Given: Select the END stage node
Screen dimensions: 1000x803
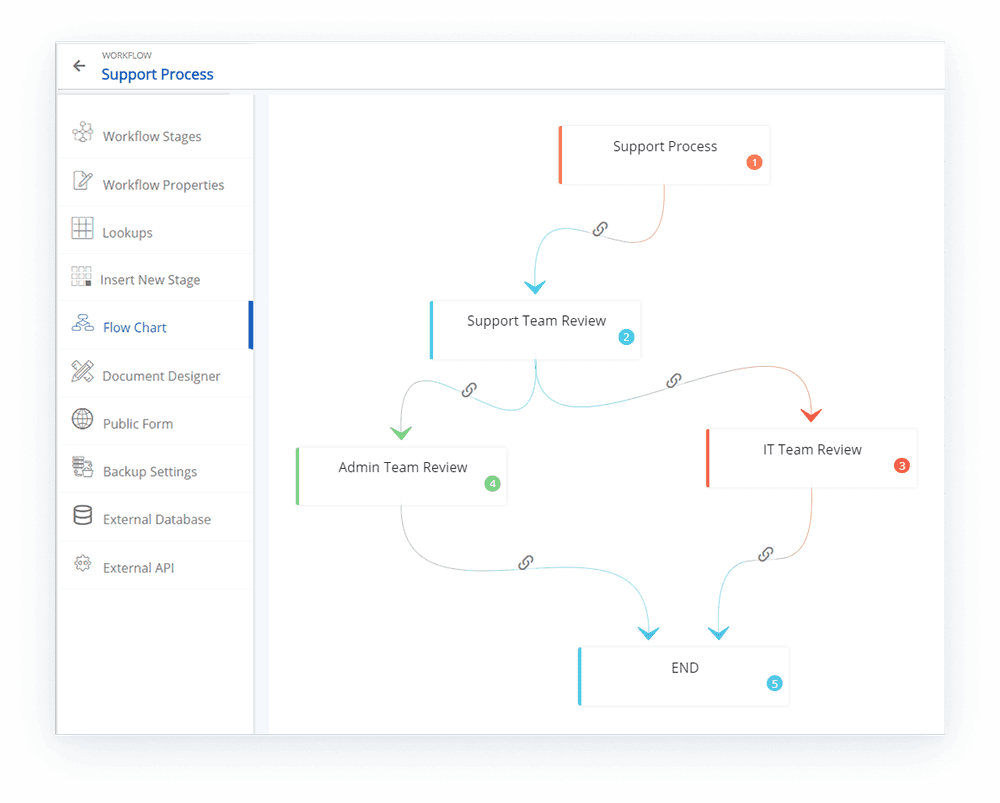Looking at the screenshot, I should (x=684, y=675).
